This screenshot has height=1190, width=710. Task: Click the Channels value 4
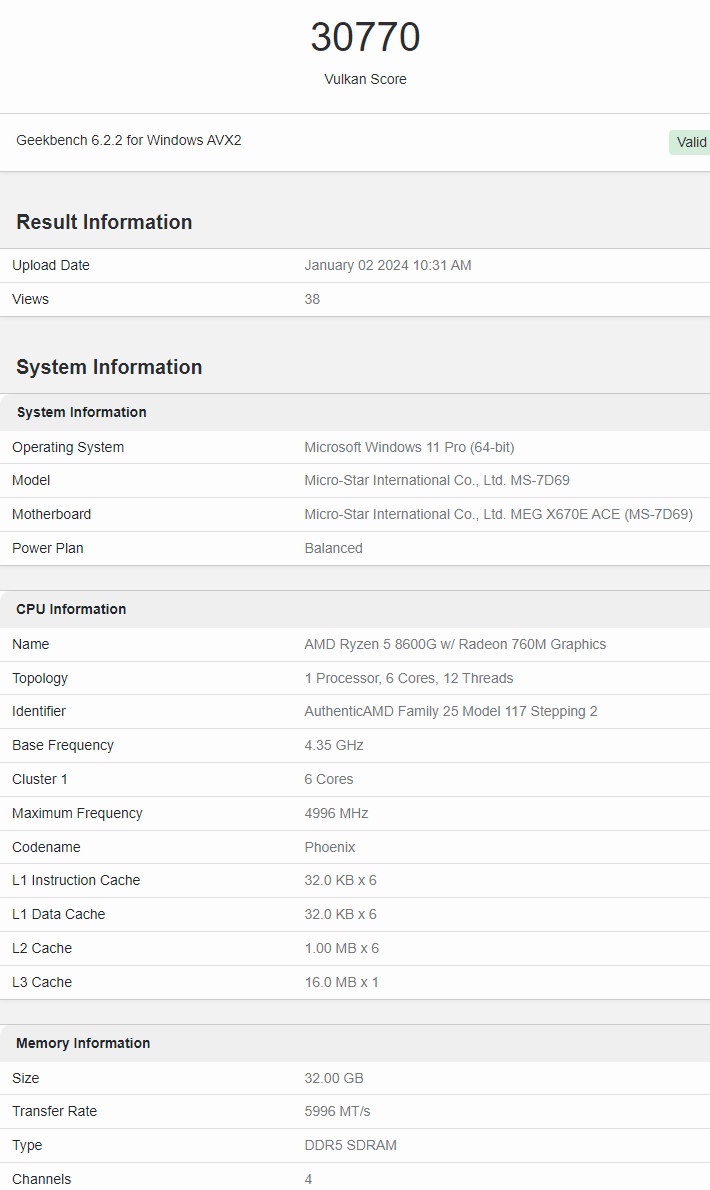[x=308, y=1179]
